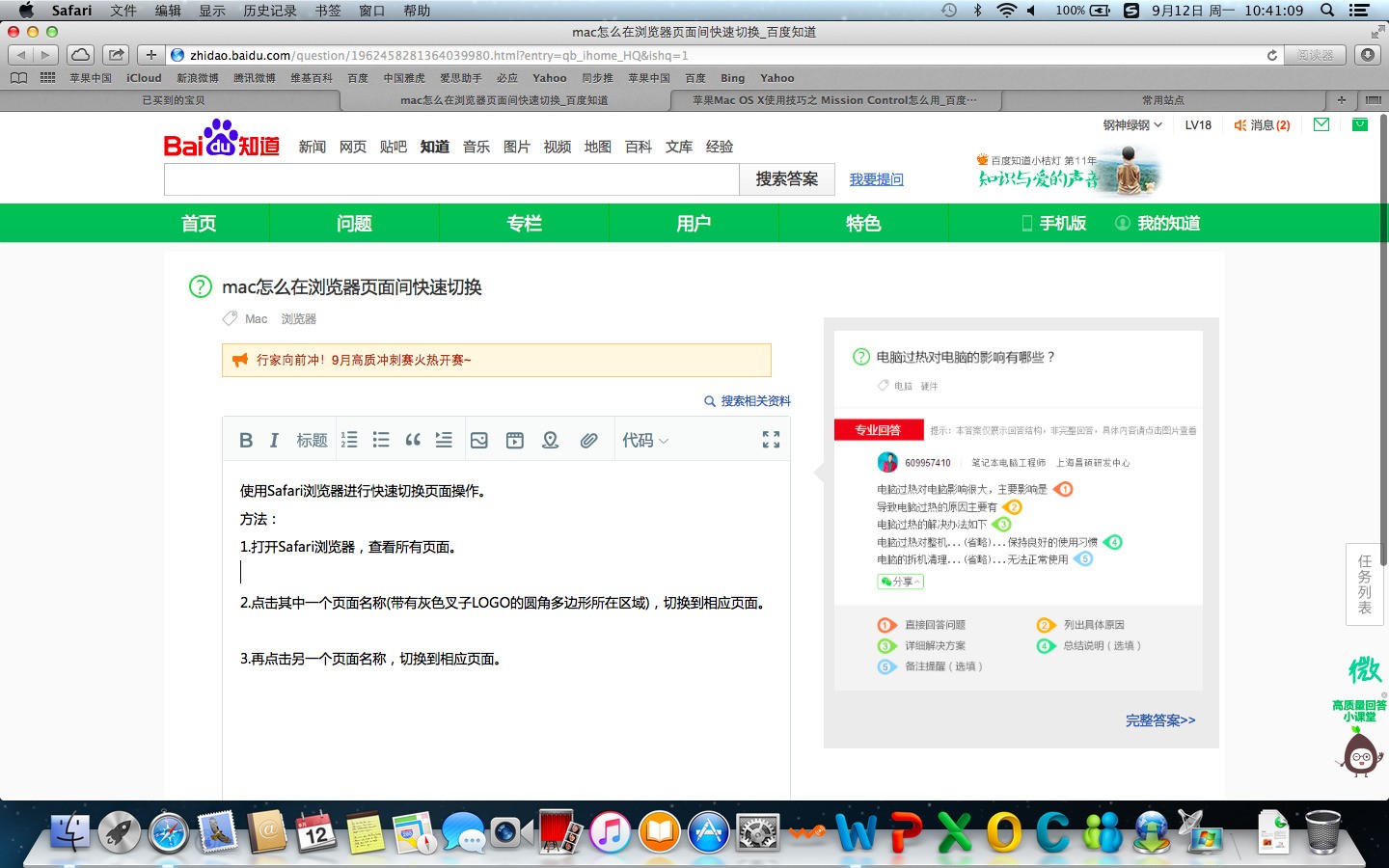This screenshot has height=868, width=1389.
Task: Open the 首页 navigation tab
Action: (x=199, y=223)
